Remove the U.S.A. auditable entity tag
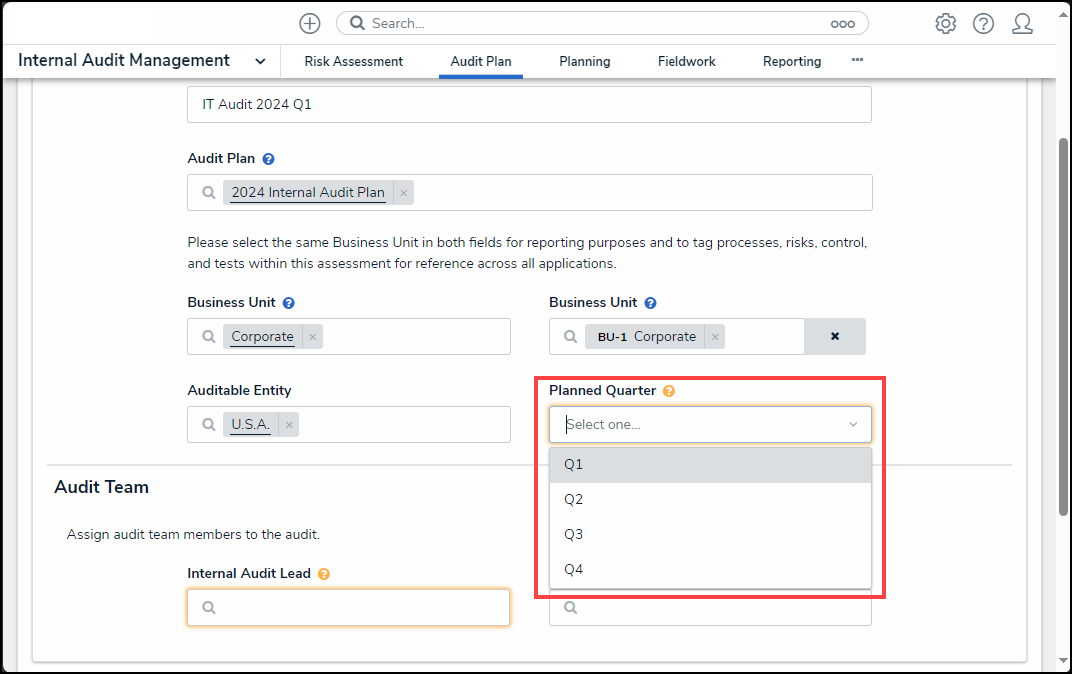This screenshot has width=1072, height=674. tap(289, 425)
